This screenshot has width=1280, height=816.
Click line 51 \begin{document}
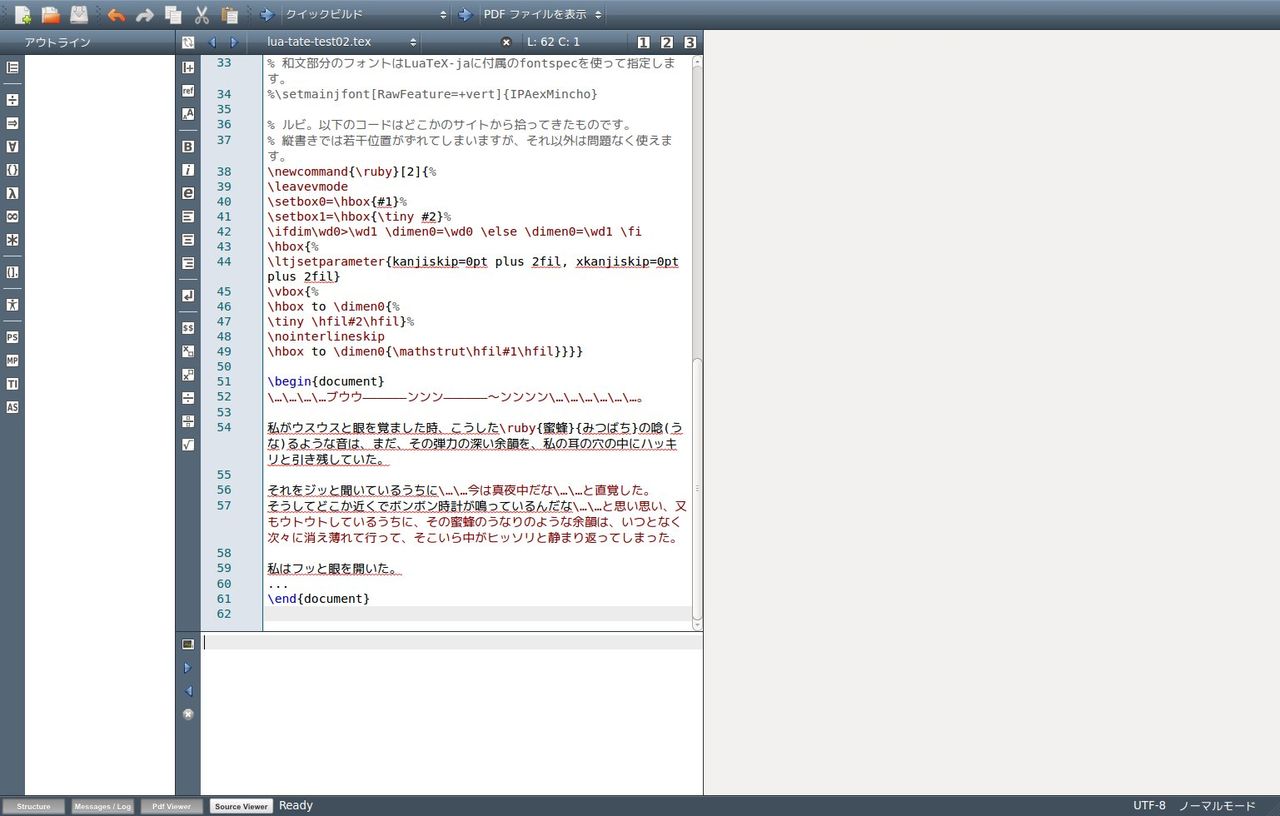325,381
